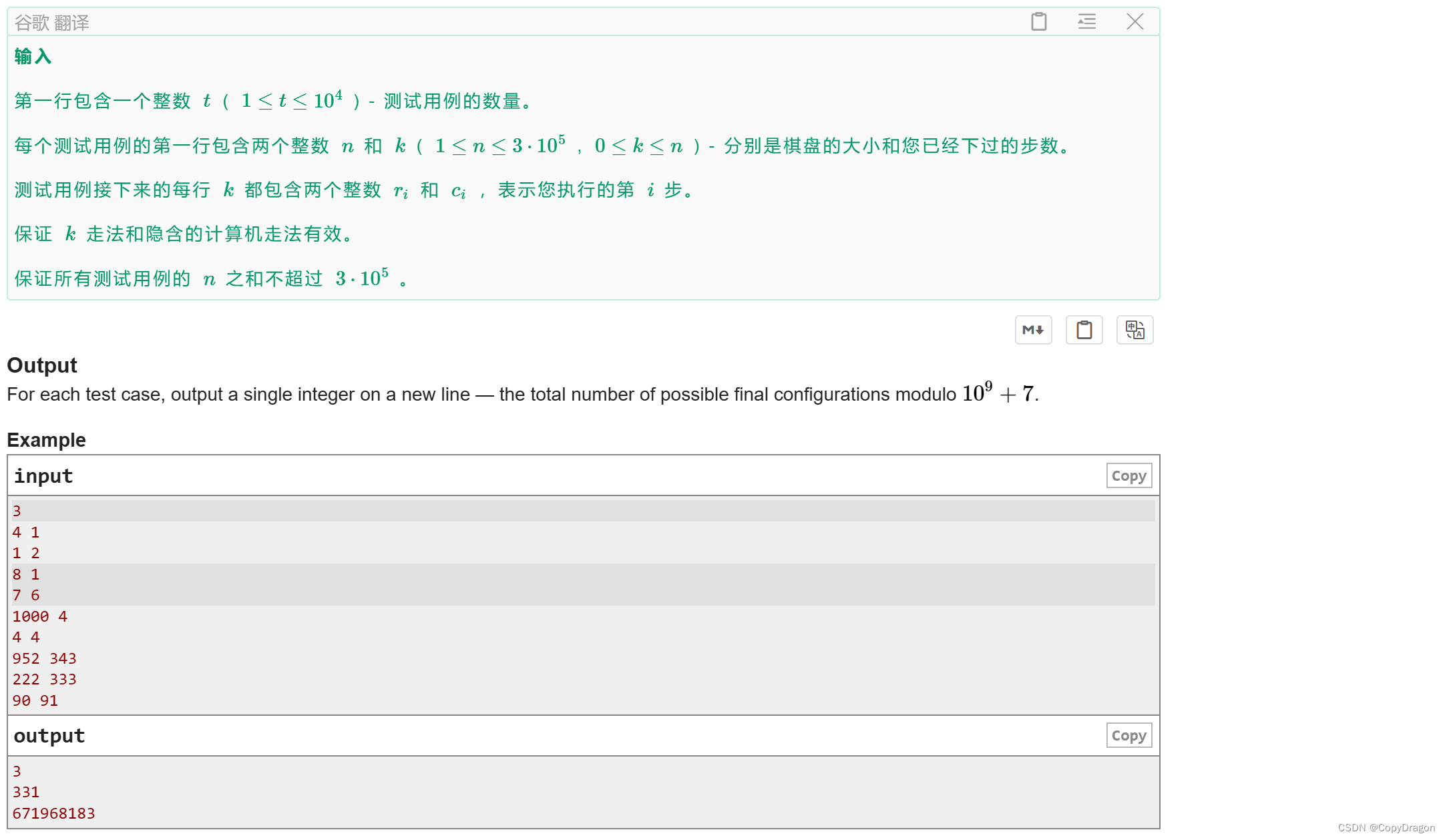The height and width of the screenshot is (840, 1445).
Task: Click the Output section heading
Action: [x=42, y=365]
